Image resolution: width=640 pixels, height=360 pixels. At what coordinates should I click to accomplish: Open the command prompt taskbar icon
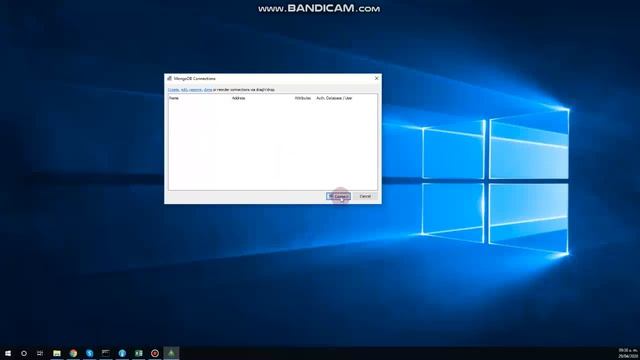pos(106,353)
